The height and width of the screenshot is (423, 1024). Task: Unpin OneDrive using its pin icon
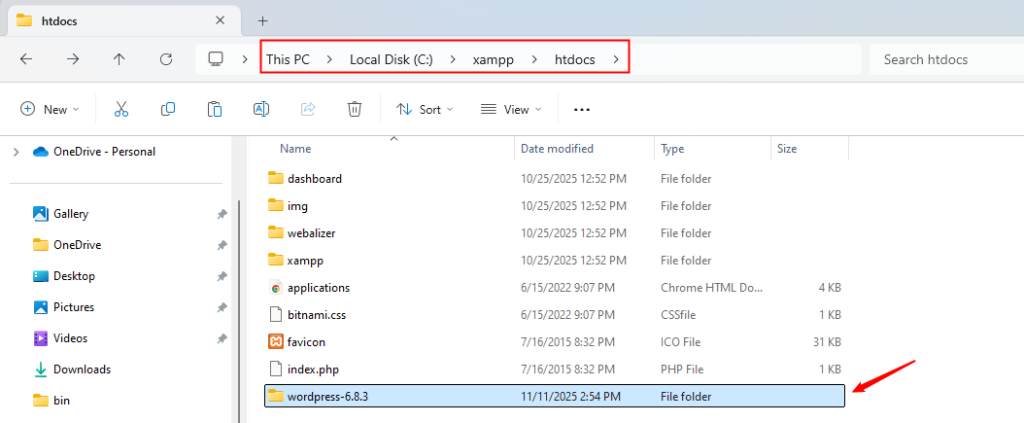pyautogui.click(x=222, y=245)
